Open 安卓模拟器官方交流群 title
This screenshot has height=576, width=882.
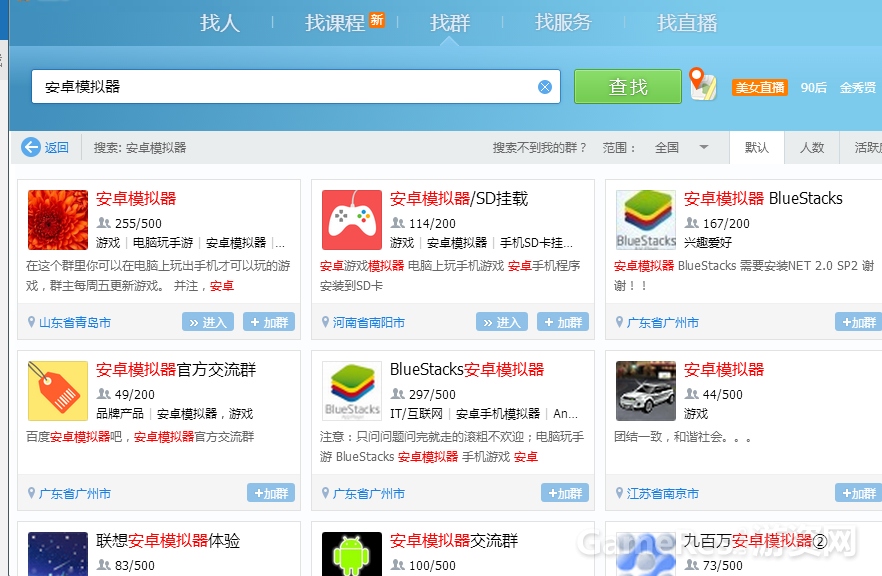pos(176,370)
